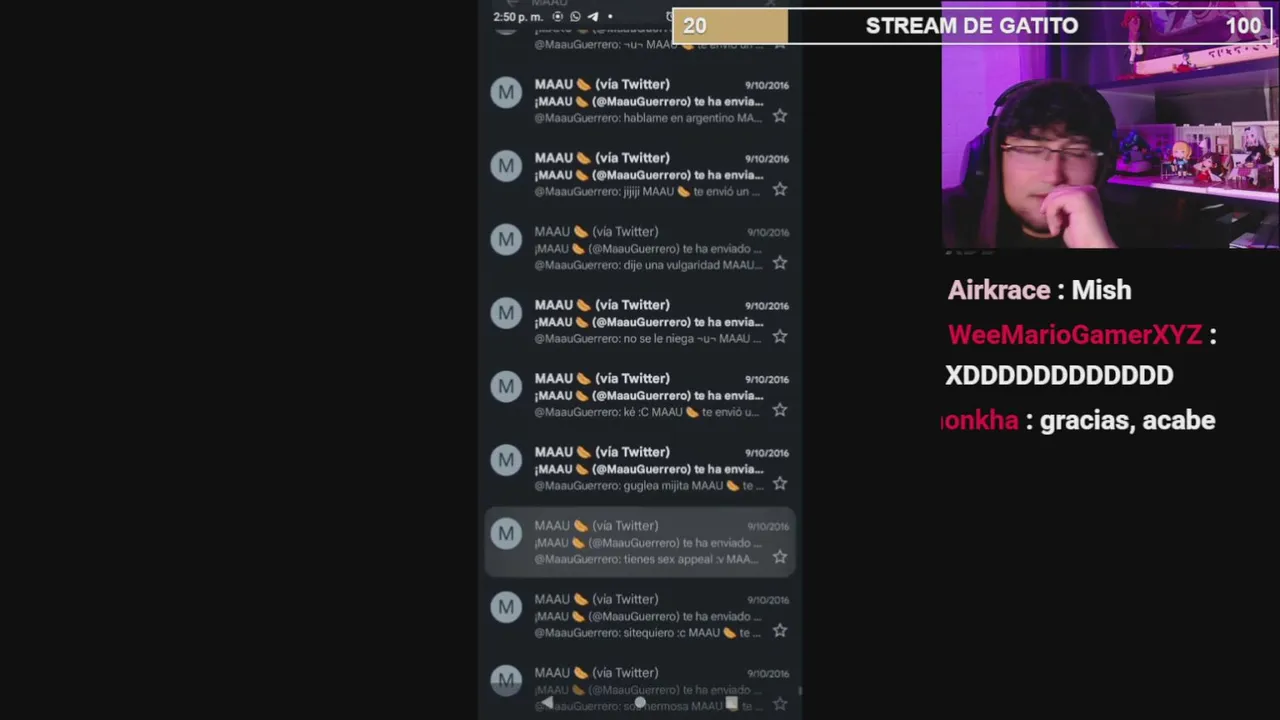Viewport: 1280px width, 720px height.
Task: Open the 'no se le niega' email
Action: (640, 321)
